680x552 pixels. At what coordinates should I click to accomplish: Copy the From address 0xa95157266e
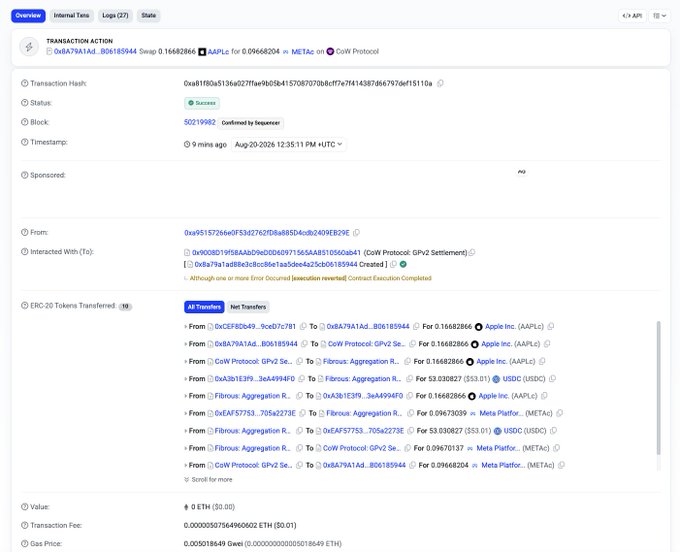(x=356, y=233)
